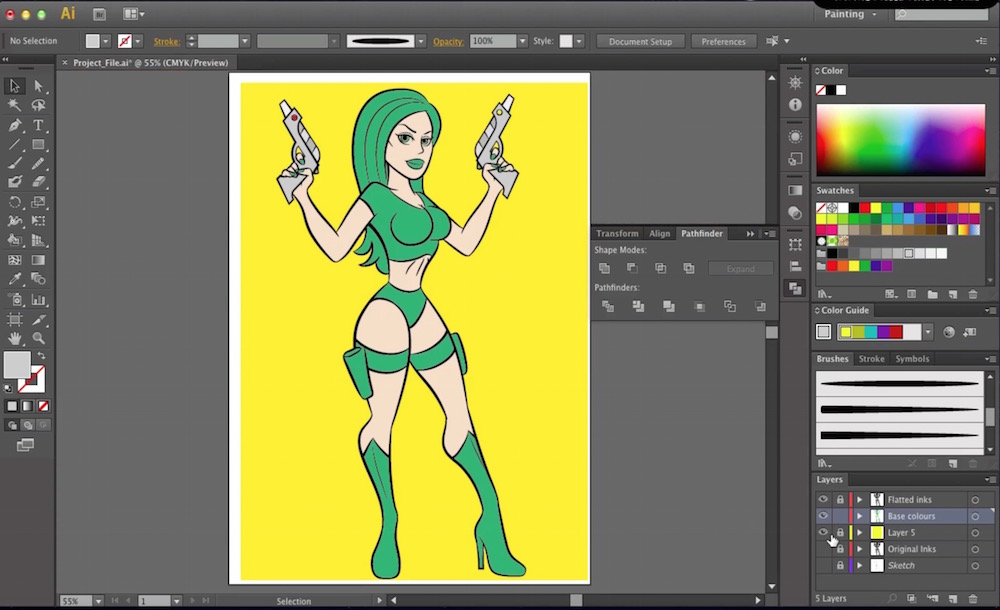The width and height of the screenshot is (1000, 610).
Task: Click the Minus Front shape mode icon
Action: tap(632, 268)
